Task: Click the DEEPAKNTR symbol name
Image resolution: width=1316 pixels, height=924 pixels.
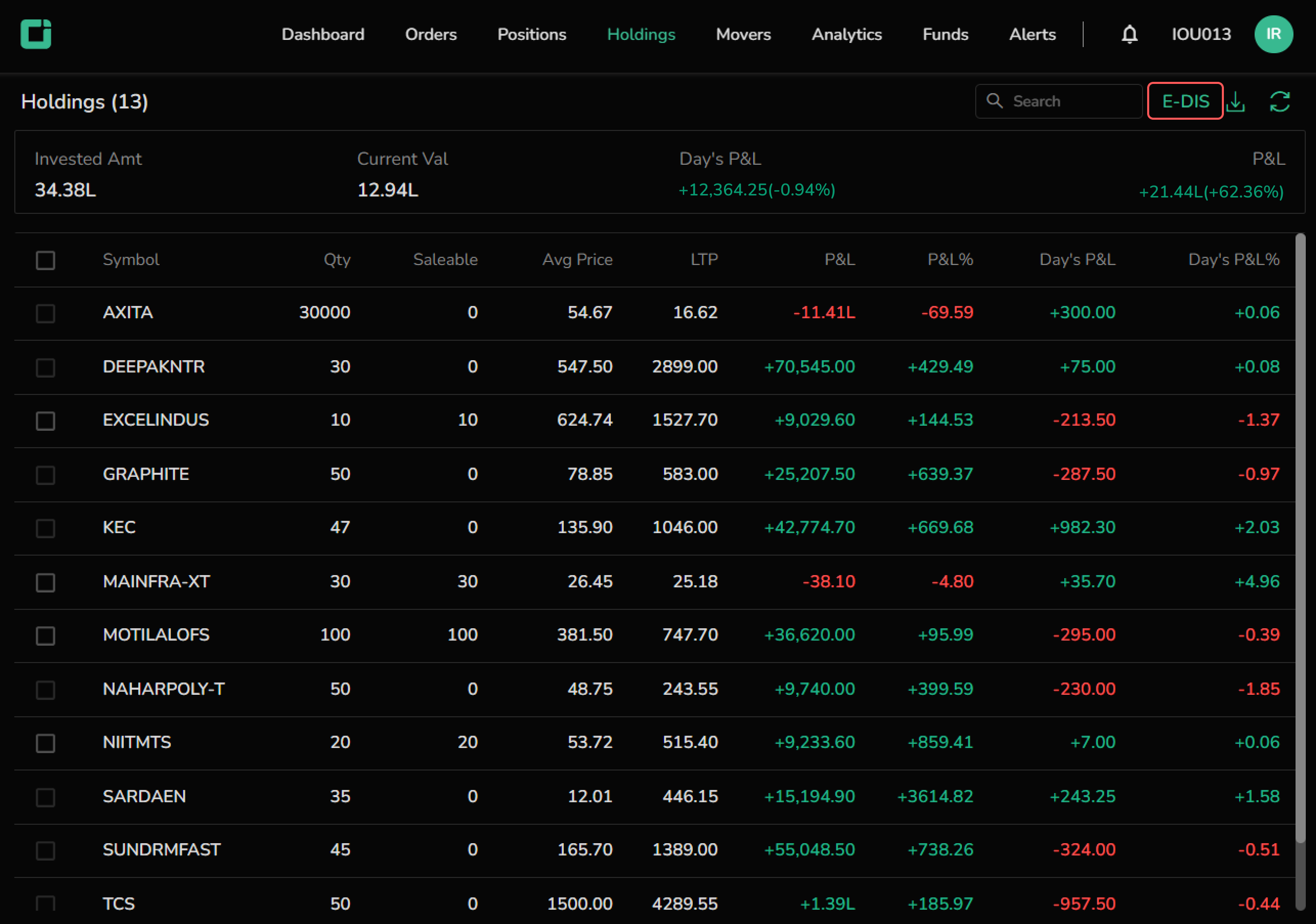Action: [153, 366]
